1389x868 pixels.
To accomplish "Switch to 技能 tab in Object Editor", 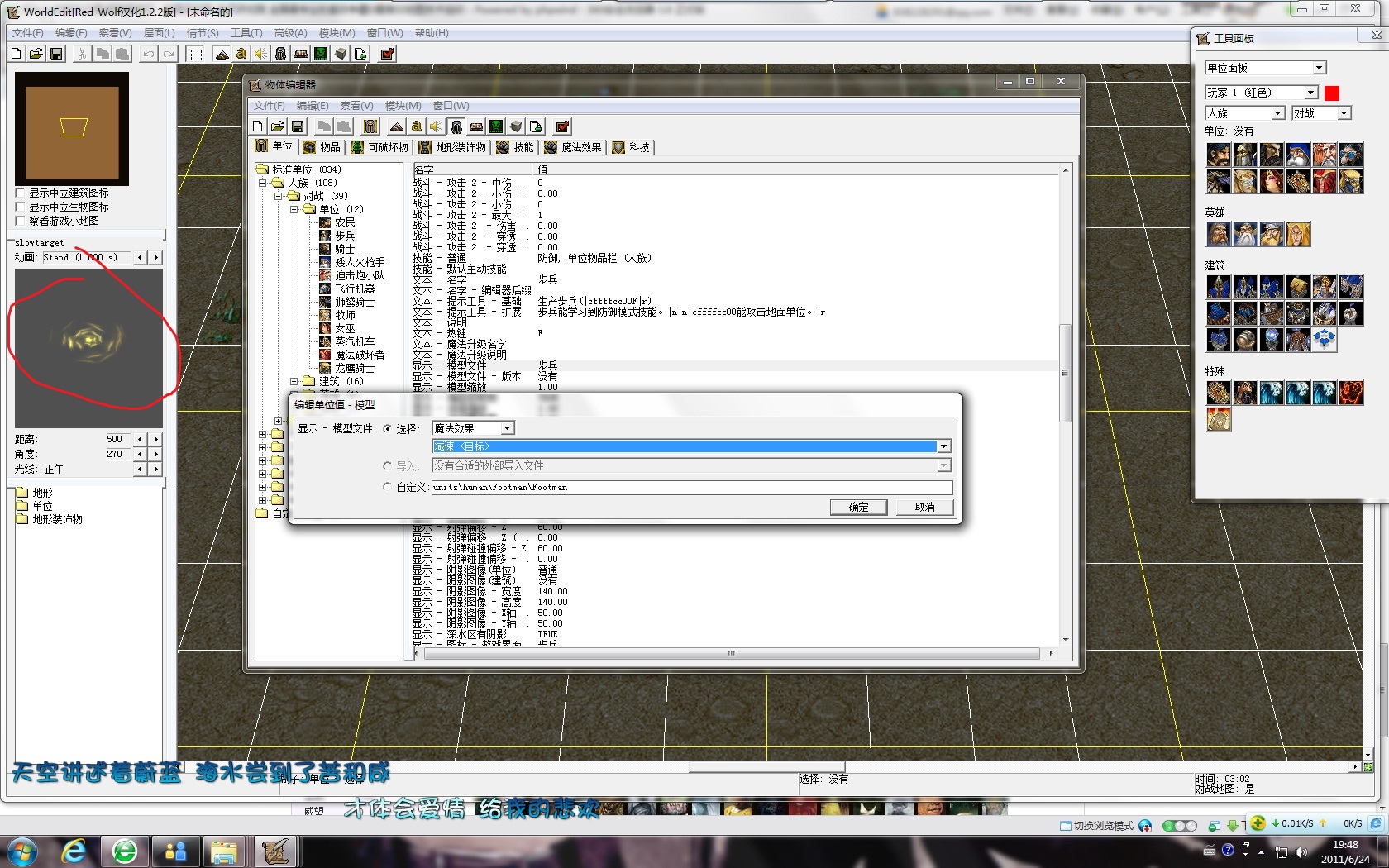I will tap(515, 147).
